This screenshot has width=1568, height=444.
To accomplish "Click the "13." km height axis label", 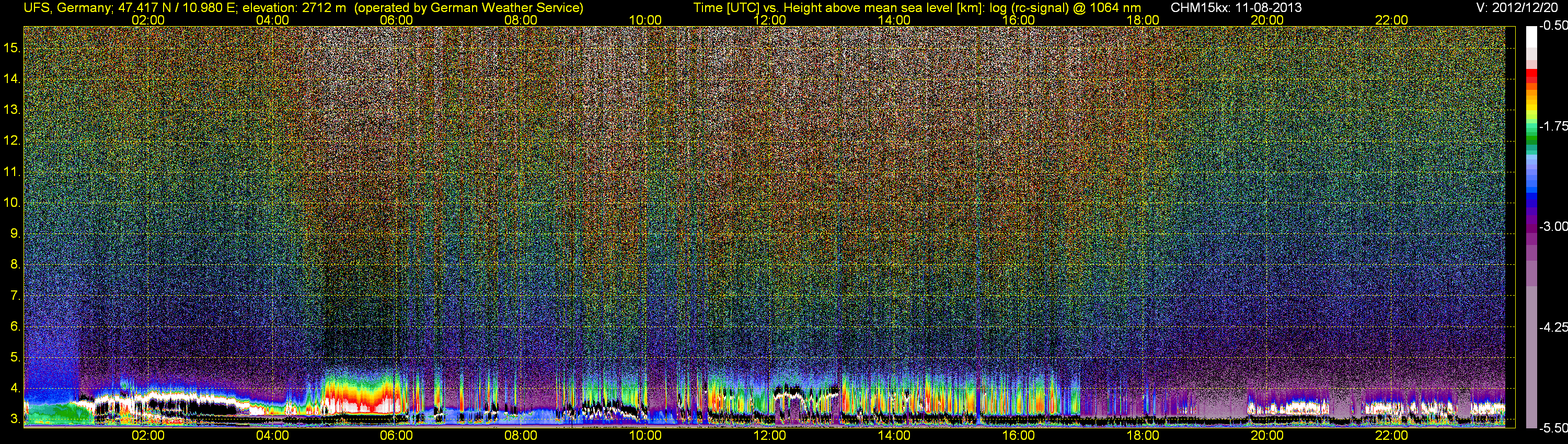I will pyautogui.click(x=11, y=110).
